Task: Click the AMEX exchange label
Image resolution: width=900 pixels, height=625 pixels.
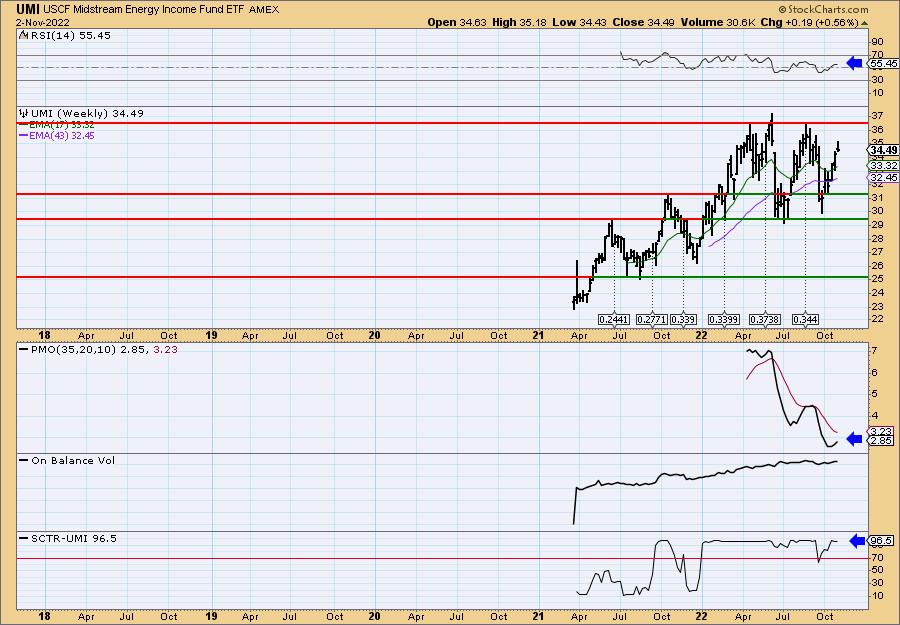Action: 264,10
